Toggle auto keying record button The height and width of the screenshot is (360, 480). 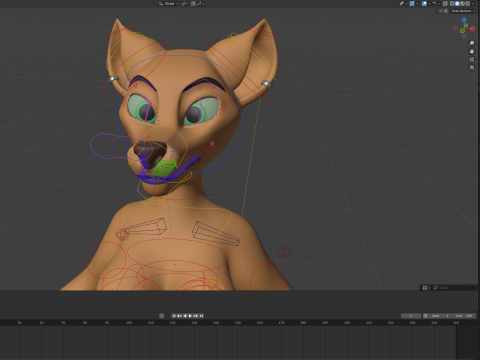pos(161,316)
